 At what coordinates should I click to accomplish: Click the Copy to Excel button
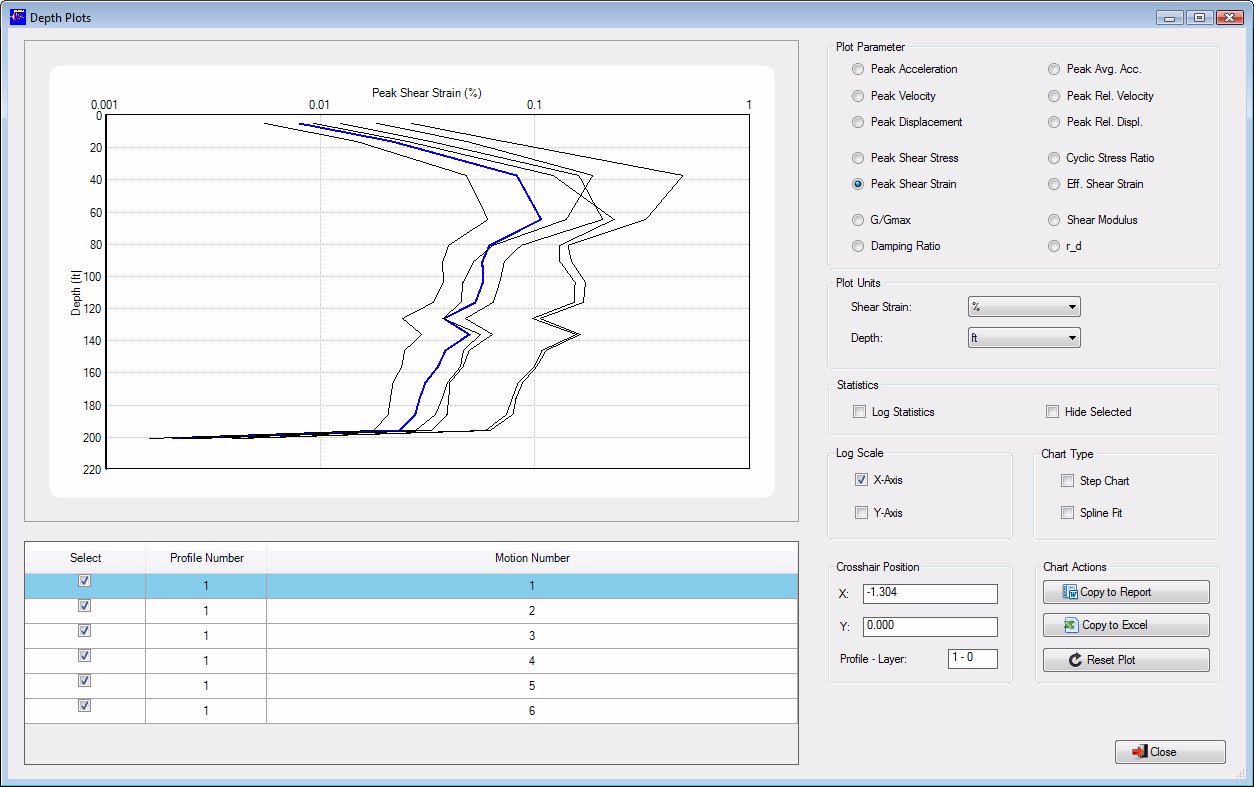tap(1126, 625)
